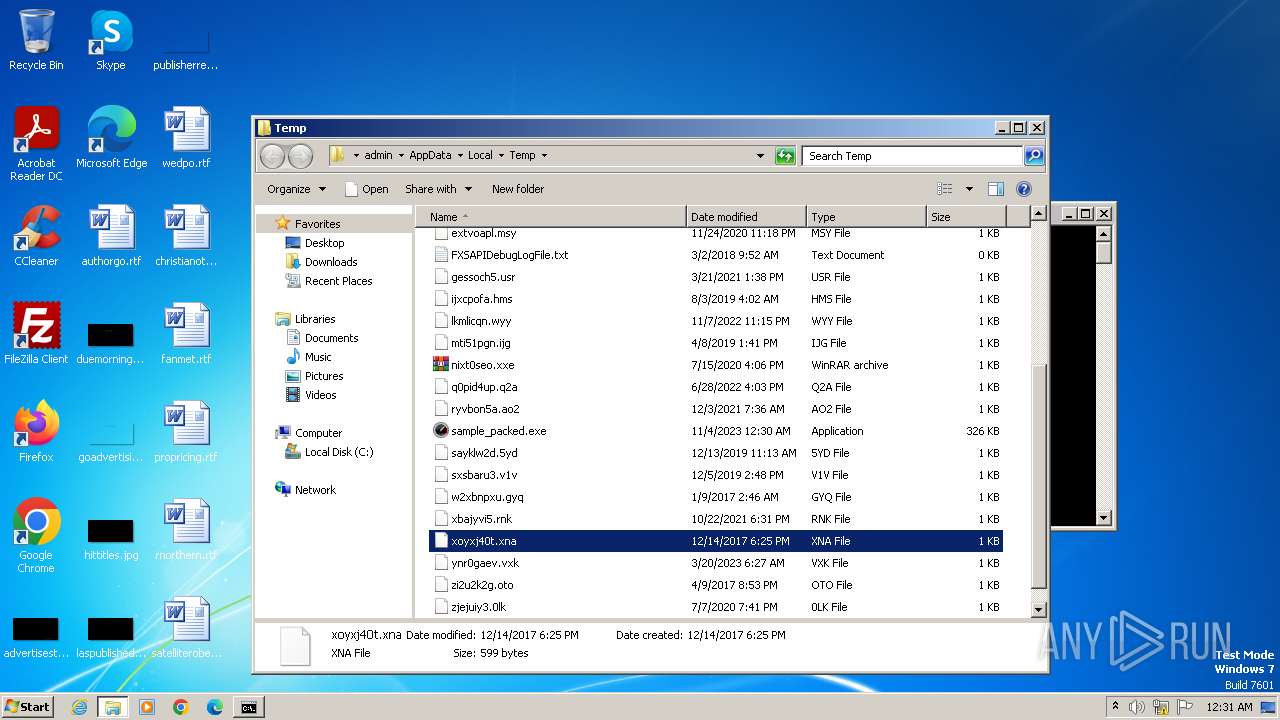This screenshot has height=720, width=1280.
Task: Open Recent Places in navigation pane
Action: (338, 281)
